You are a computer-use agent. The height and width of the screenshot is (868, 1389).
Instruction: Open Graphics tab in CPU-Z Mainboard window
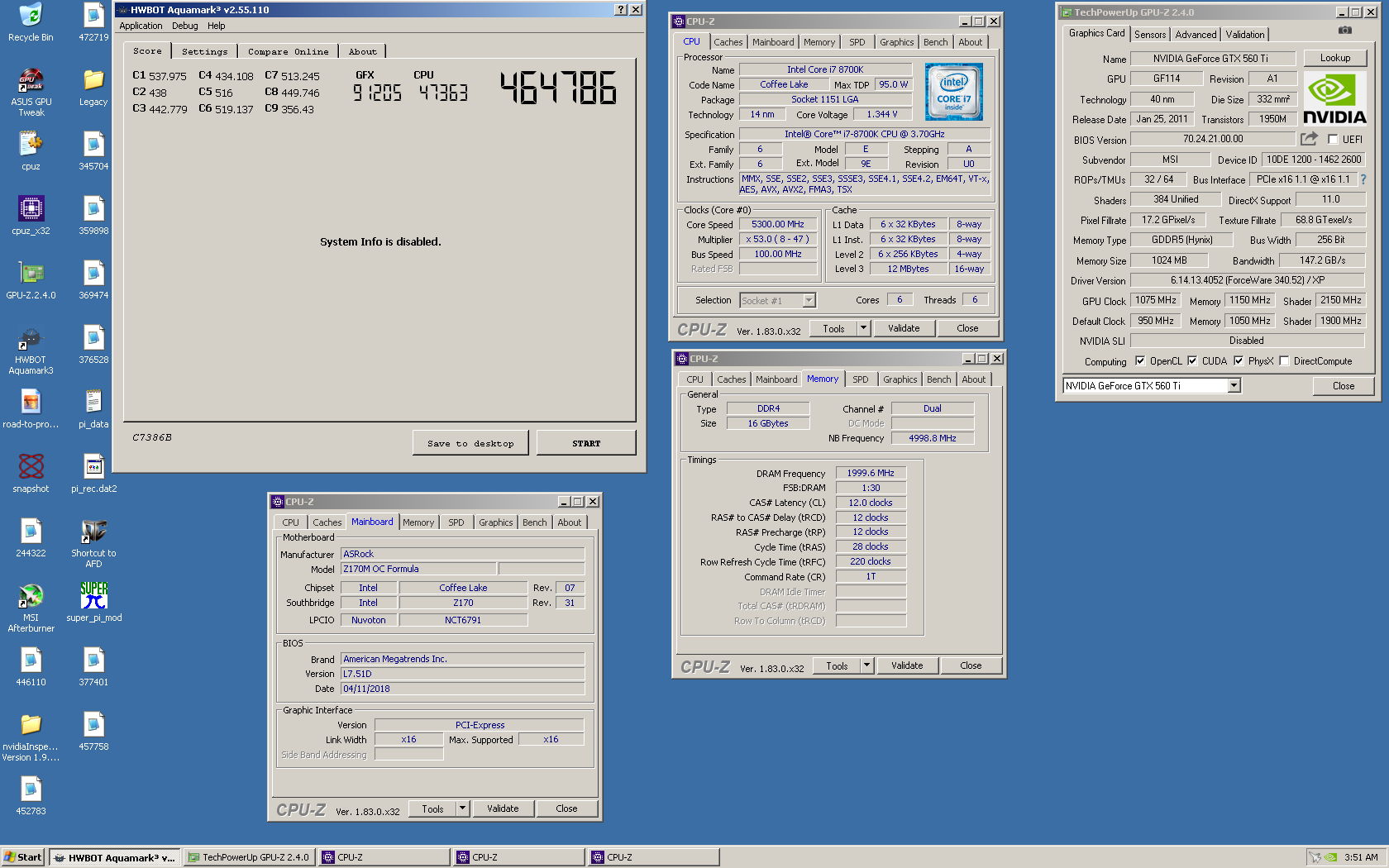pos(496,522)
